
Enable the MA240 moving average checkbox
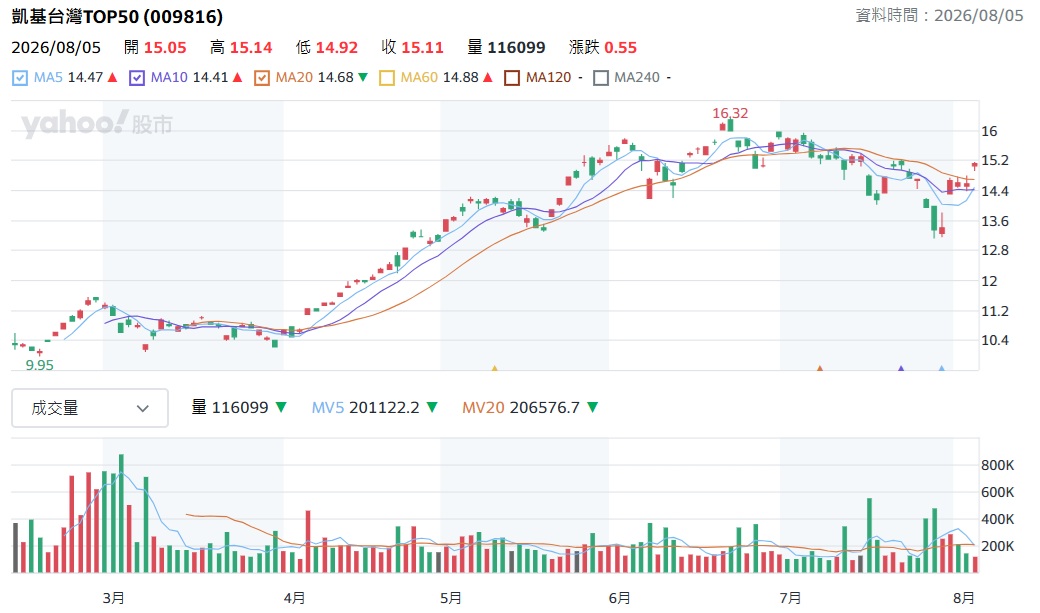600,78
